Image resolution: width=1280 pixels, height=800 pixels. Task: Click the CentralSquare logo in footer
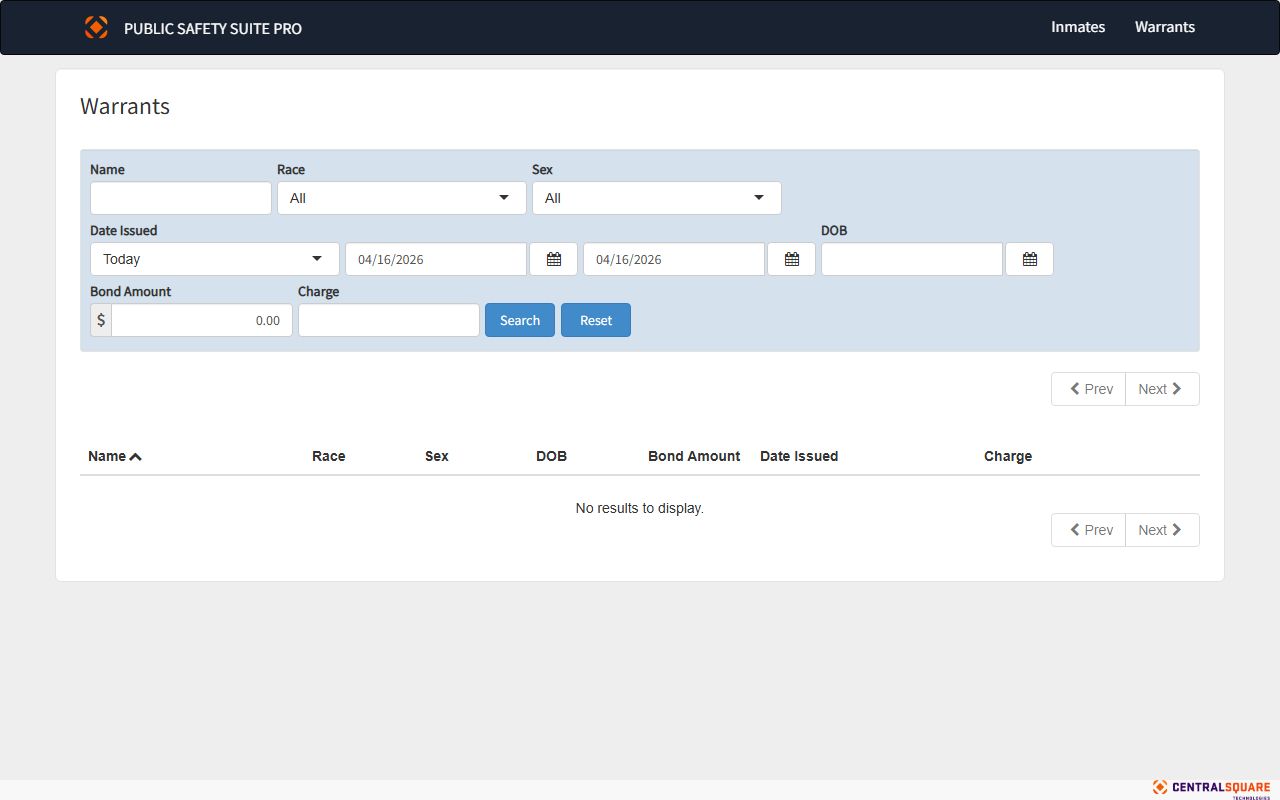click(x=1211, y=788)
